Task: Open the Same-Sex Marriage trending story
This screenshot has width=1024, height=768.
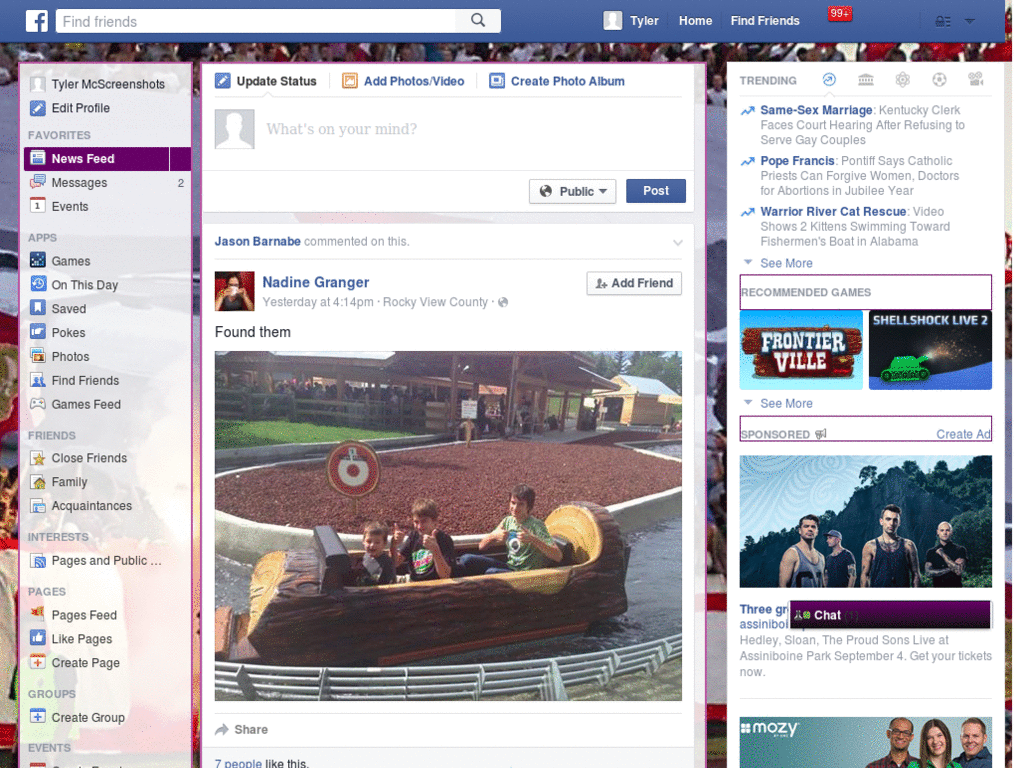Action: (816, 110)
